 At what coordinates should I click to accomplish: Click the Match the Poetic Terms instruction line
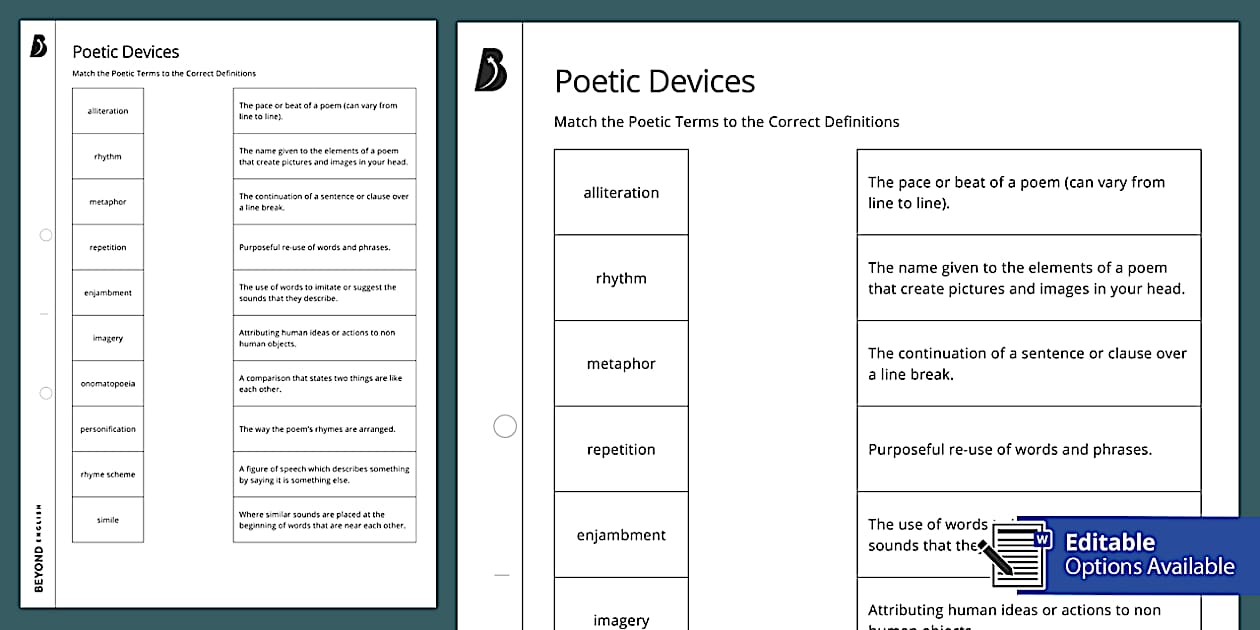(725, 121)
